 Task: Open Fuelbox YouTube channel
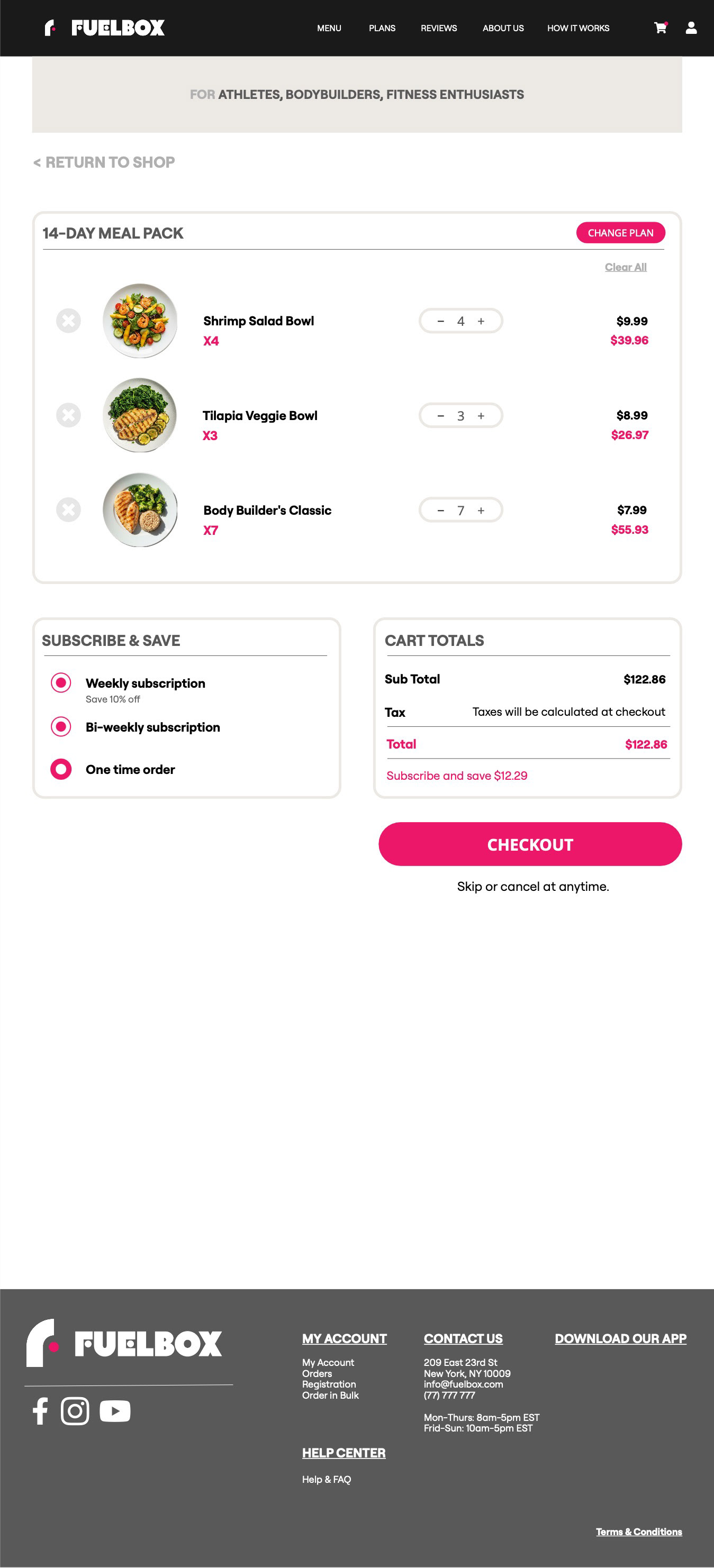(114, 1411)
